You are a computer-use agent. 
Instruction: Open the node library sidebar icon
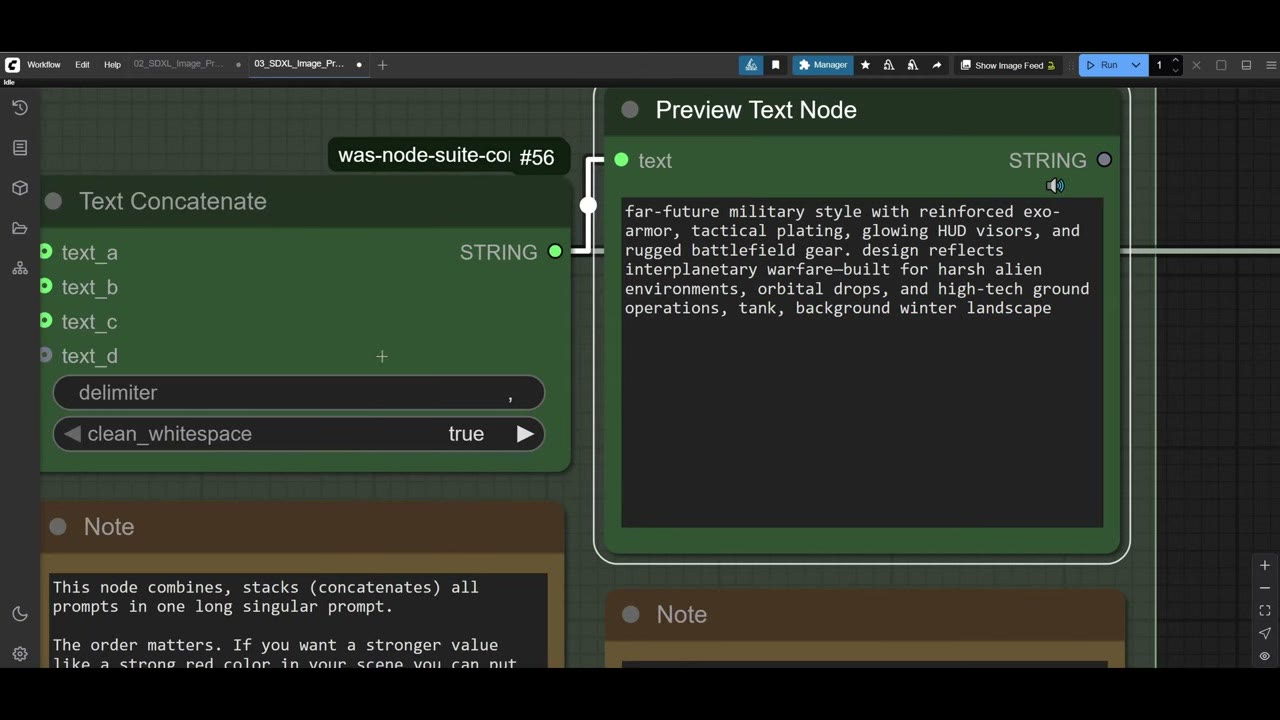click(20, 148)
